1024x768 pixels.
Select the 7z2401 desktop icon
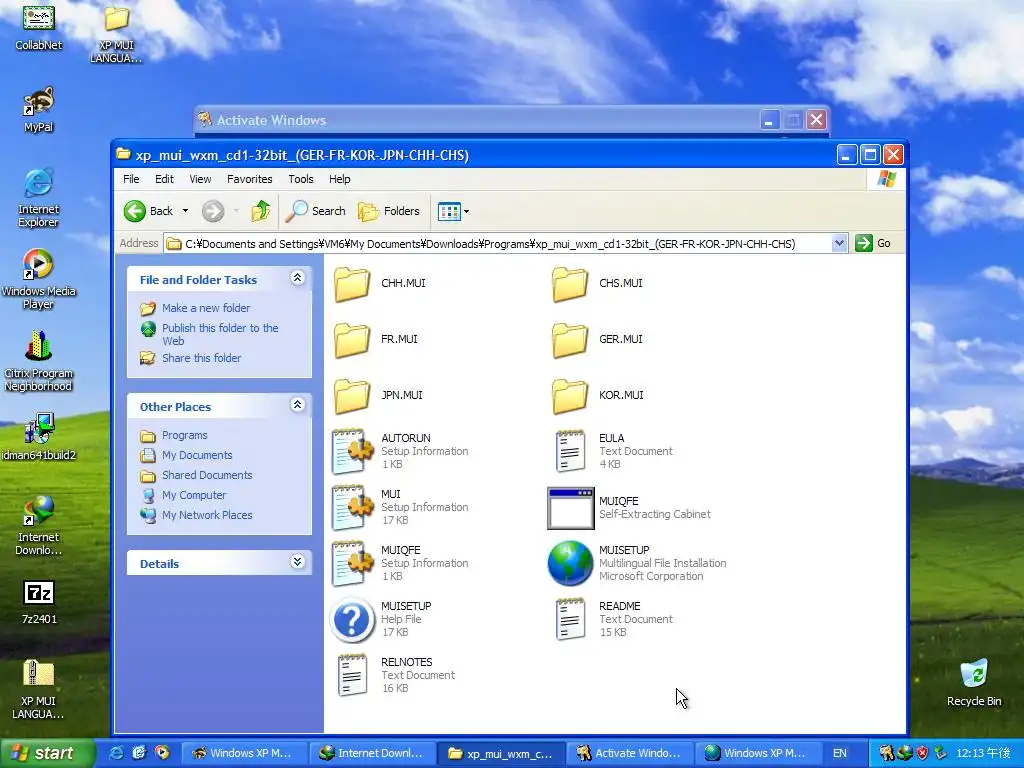(x=39, y=602)
